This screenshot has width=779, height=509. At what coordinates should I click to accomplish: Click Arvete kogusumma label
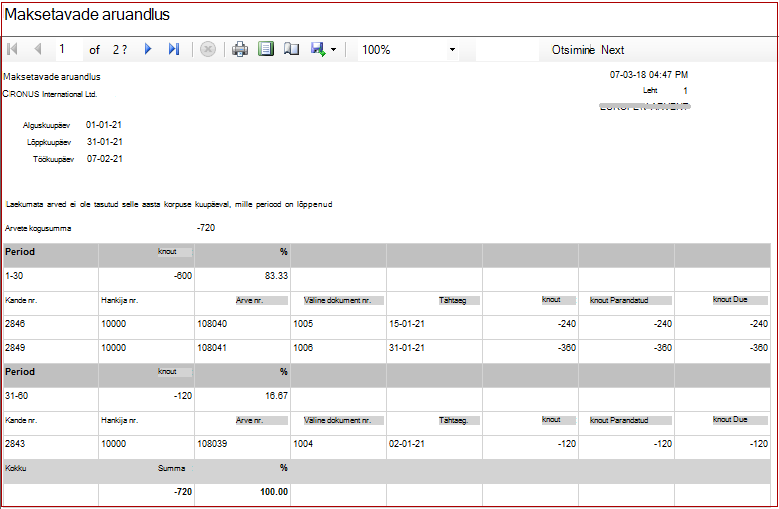tap(38, 228)
